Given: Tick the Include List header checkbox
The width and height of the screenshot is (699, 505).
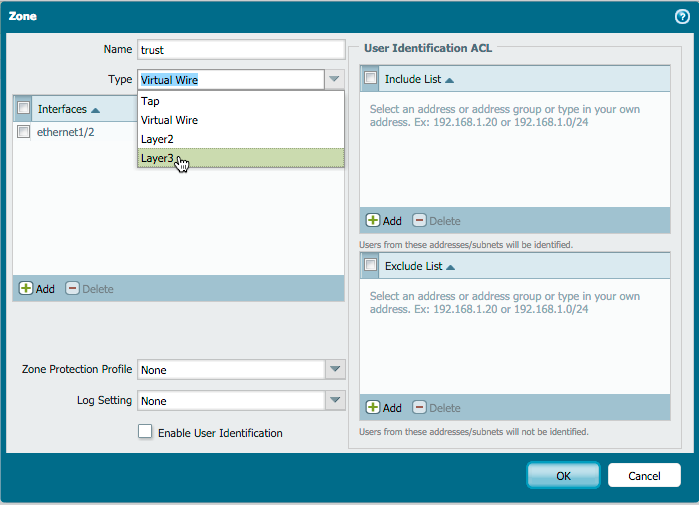Looking at the screenshot, I should (370, 78).
